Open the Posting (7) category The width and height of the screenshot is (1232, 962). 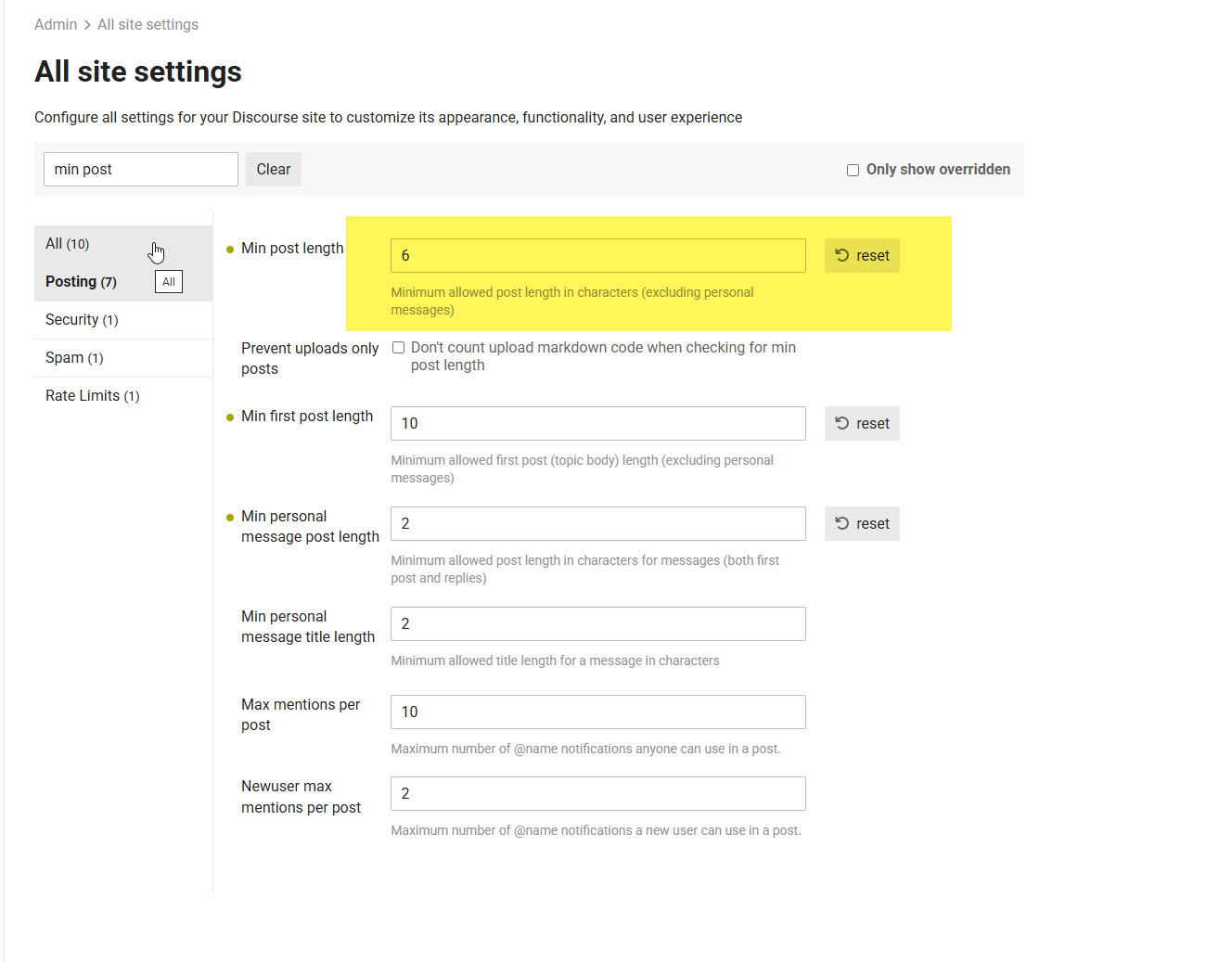pyautogui.click(x=81, y=282)
